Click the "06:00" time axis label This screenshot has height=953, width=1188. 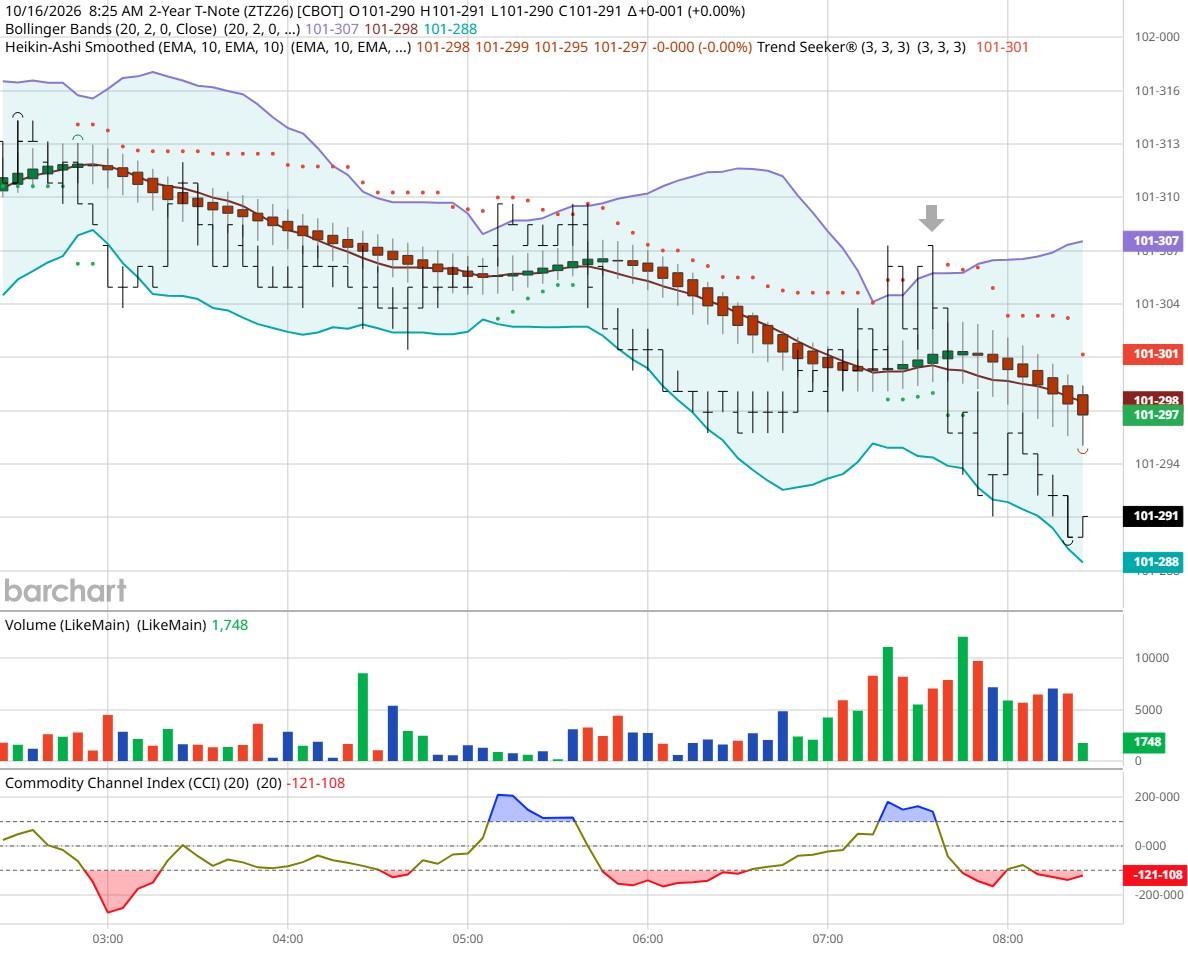point(648,939)
